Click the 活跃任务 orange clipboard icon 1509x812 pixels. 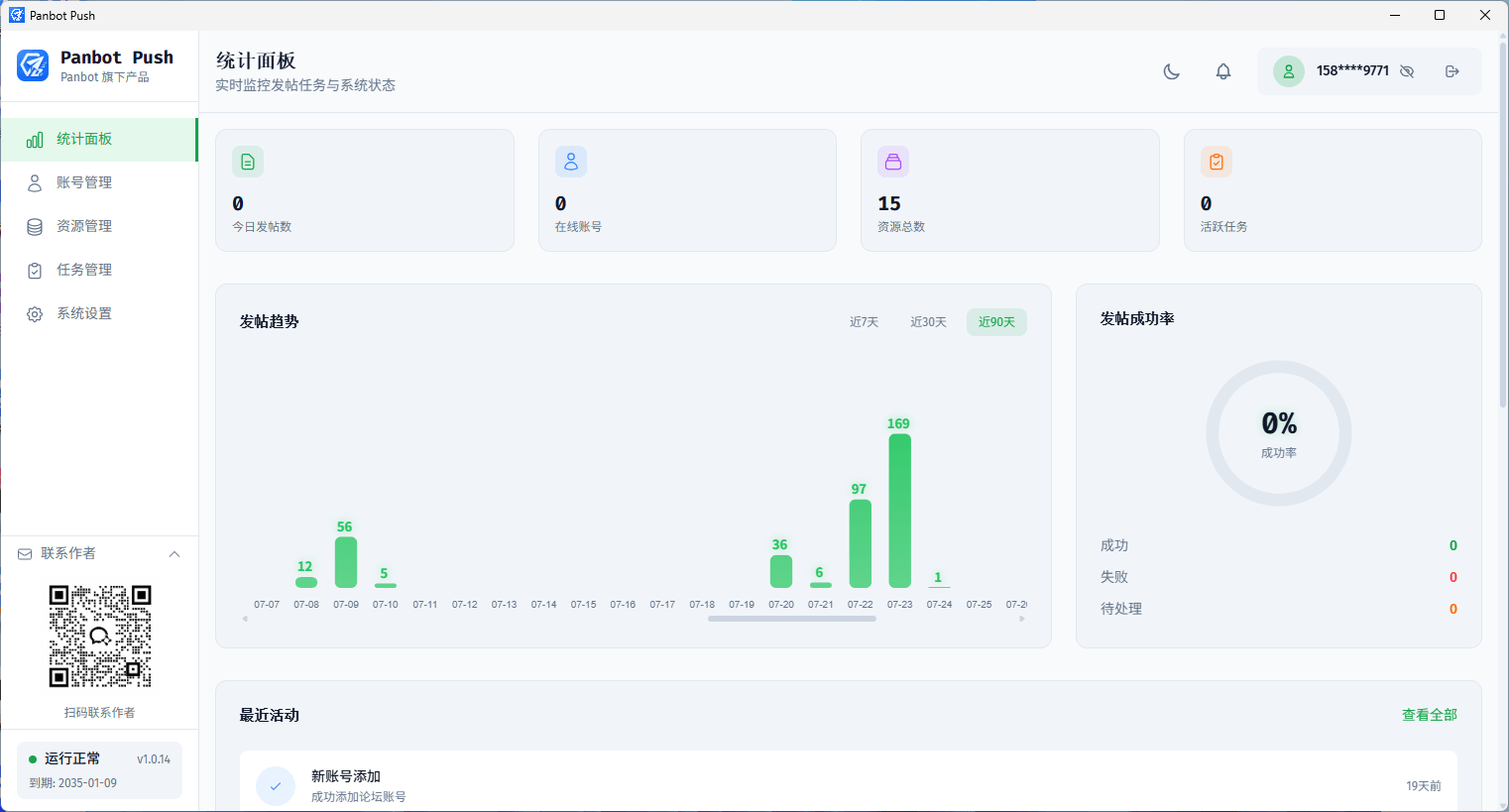click(1217, 162)
